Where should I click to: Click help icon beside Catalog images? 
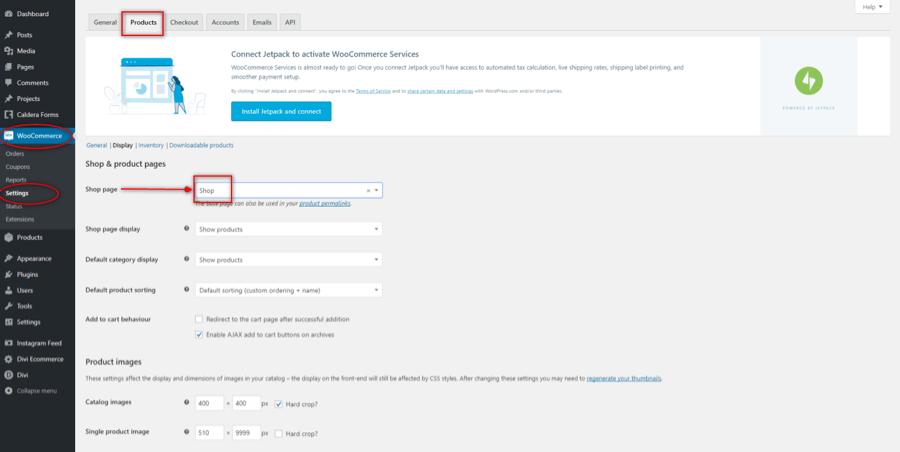pos(187,403)
